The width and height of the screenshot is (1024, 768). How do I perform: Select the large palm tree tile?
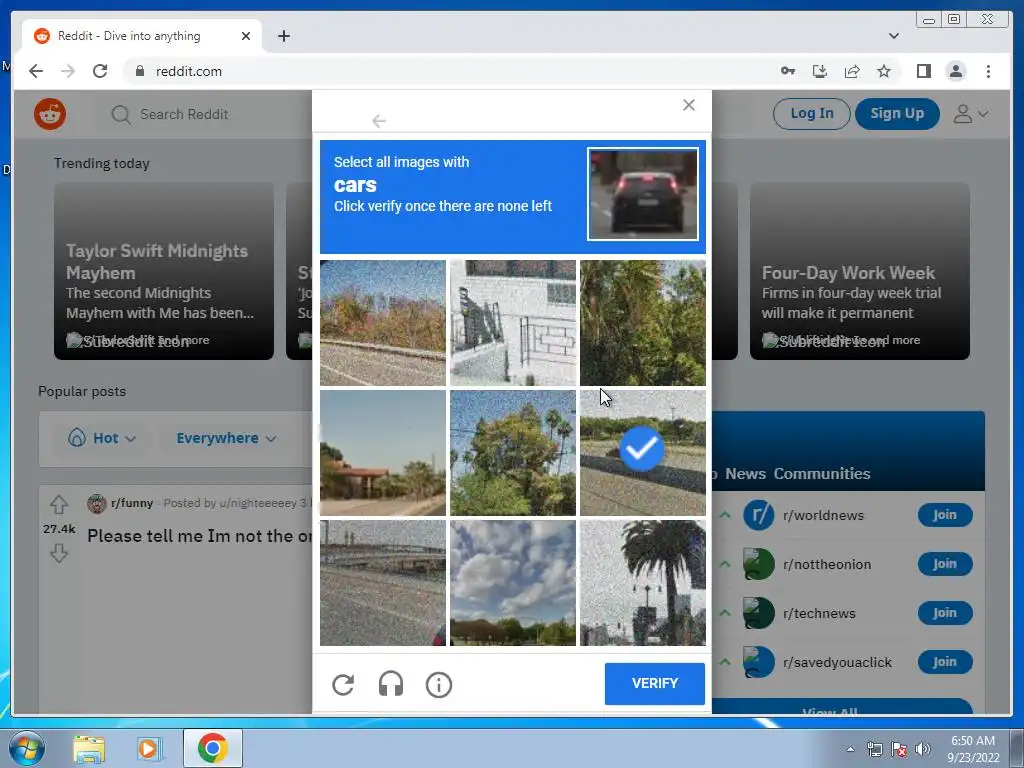(x=643, y=583)
